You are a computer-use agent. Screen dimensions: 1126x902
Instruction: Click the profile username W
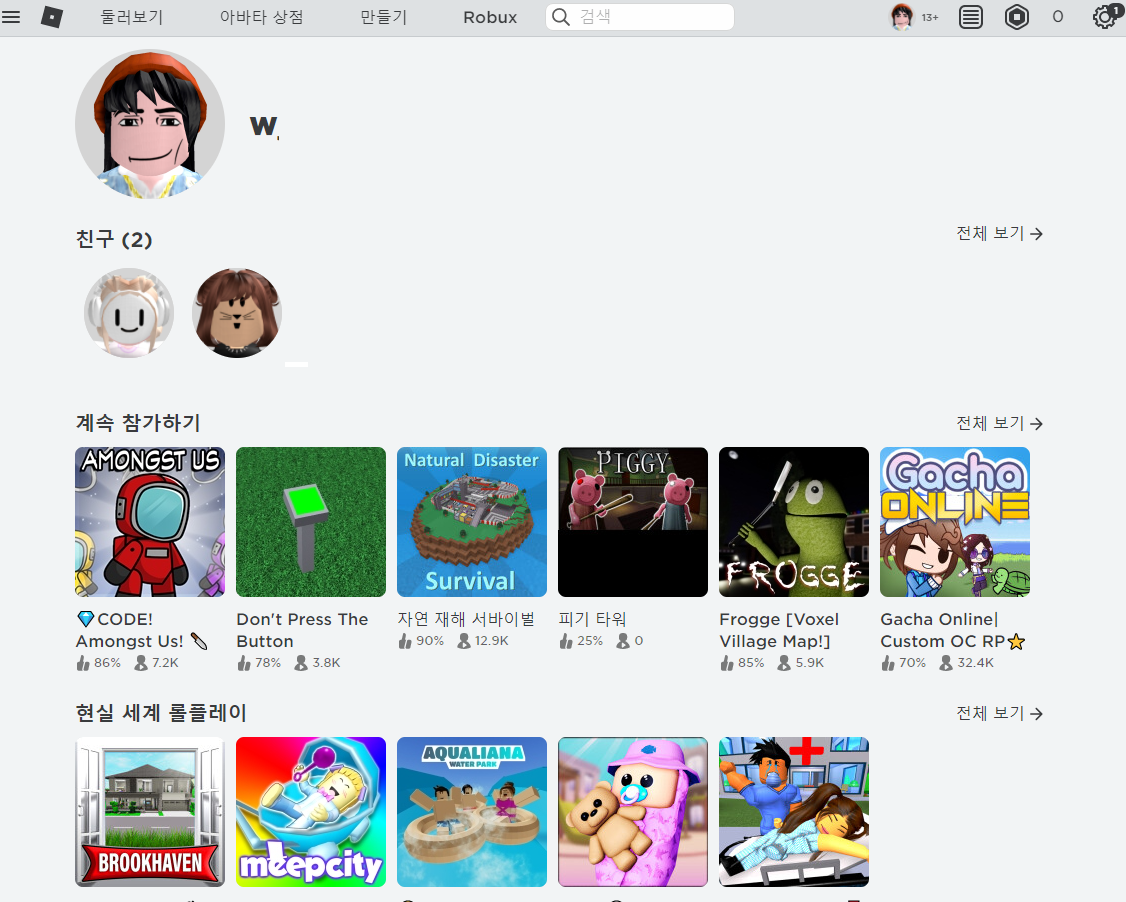click(x=264, y=126)
